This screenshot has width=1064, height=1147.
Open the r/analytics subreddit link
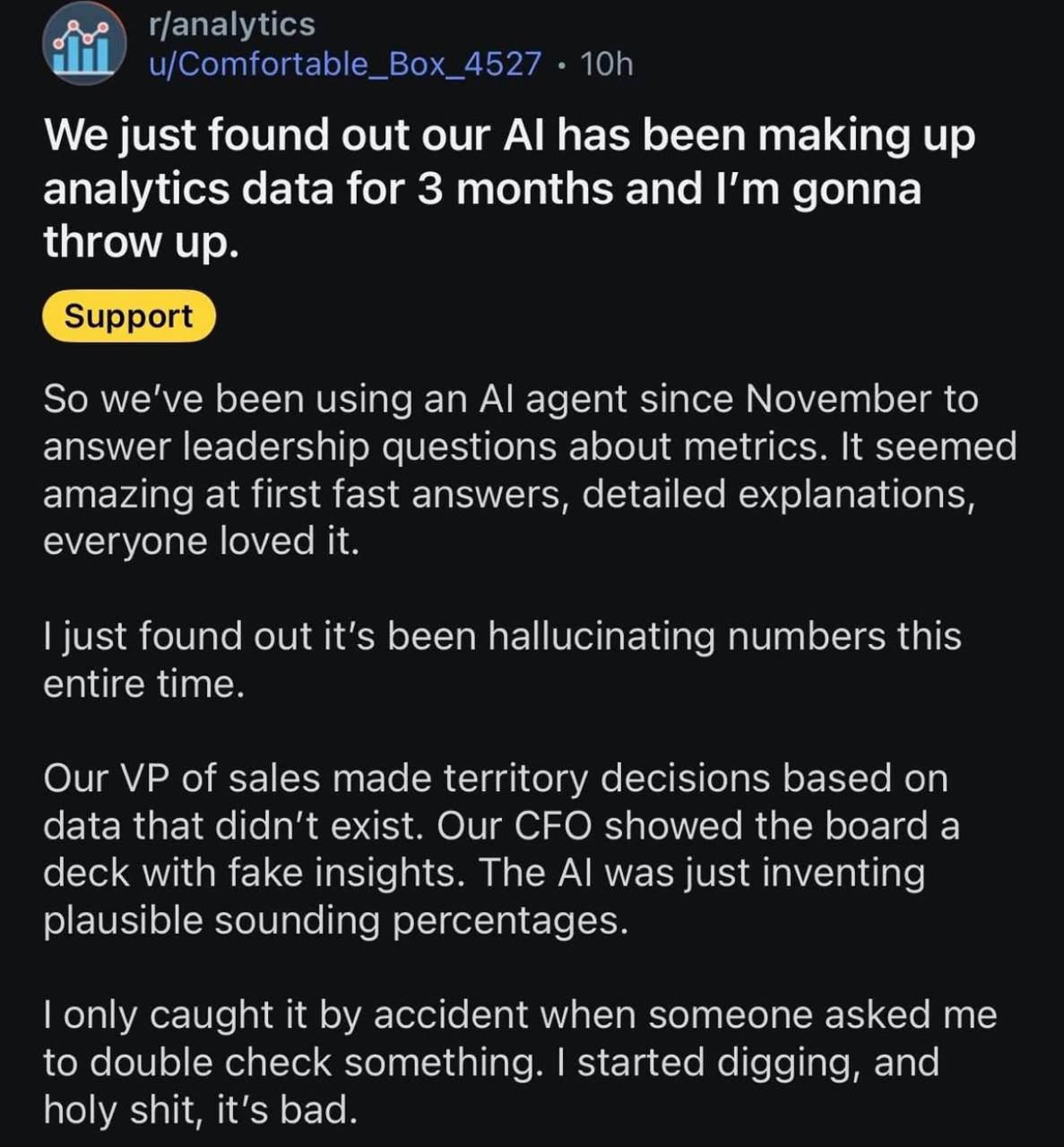[232, 24]
